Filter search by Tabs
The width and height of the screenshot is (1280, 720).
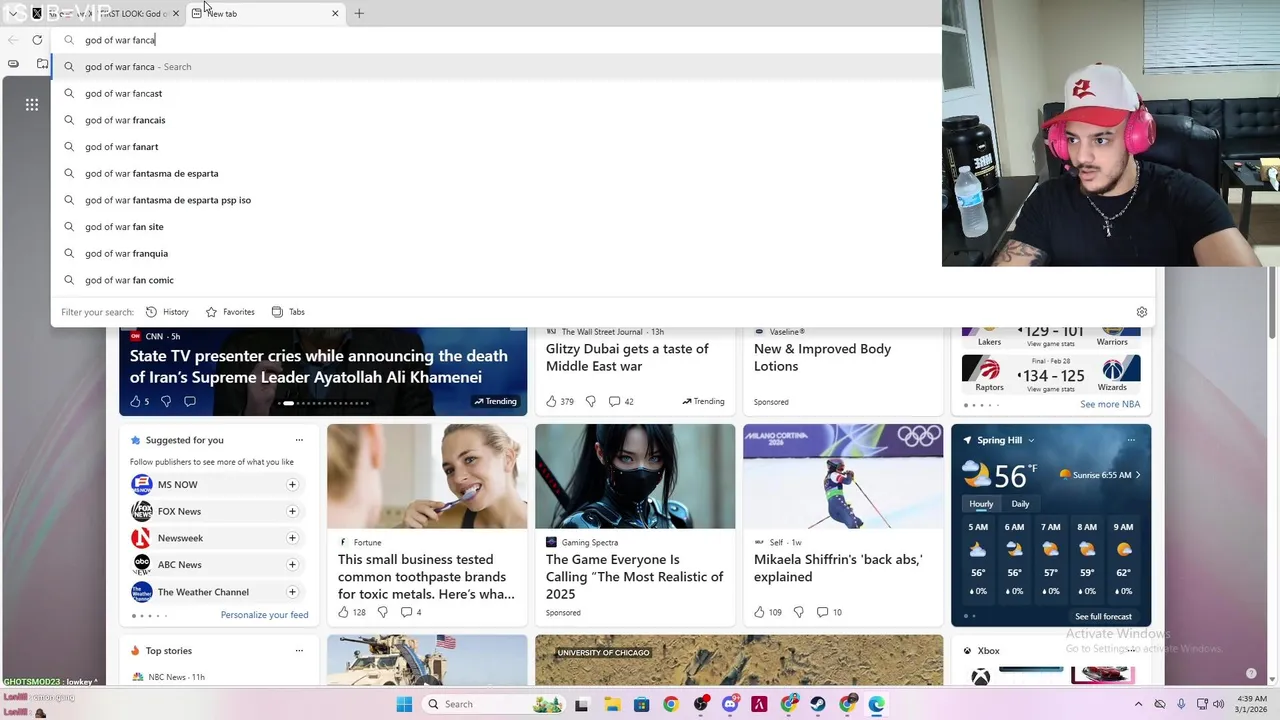[x=288, y=312]
